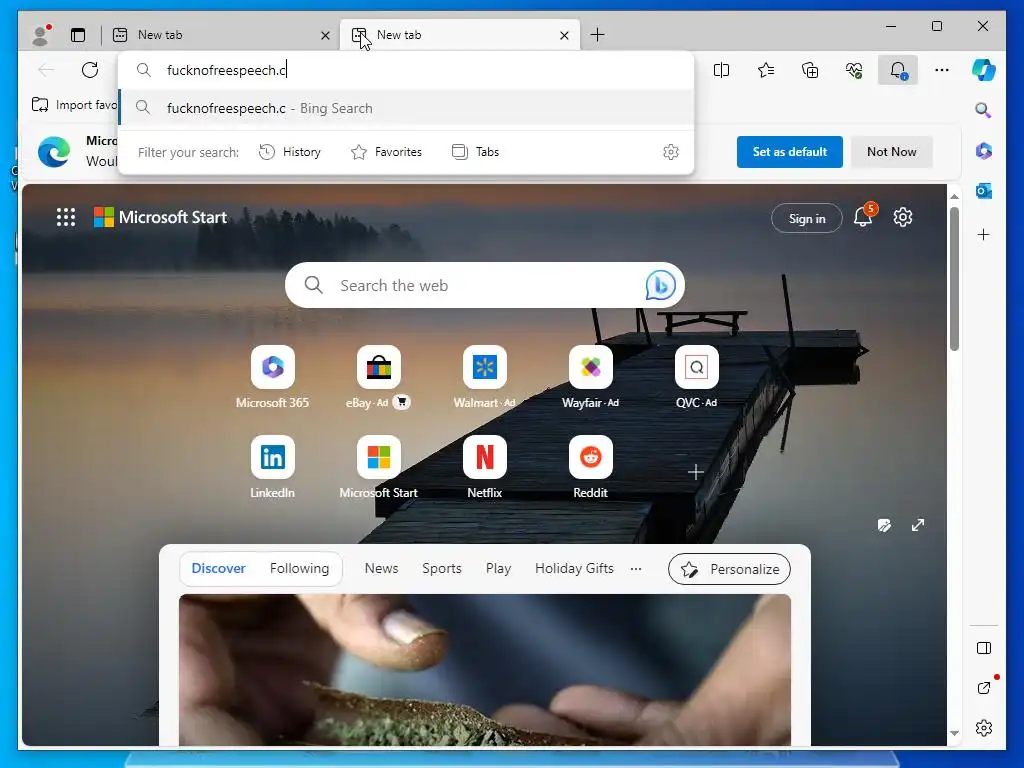1024x768 pixels.
Task: Close the first New tab
Action: [325, 35]
